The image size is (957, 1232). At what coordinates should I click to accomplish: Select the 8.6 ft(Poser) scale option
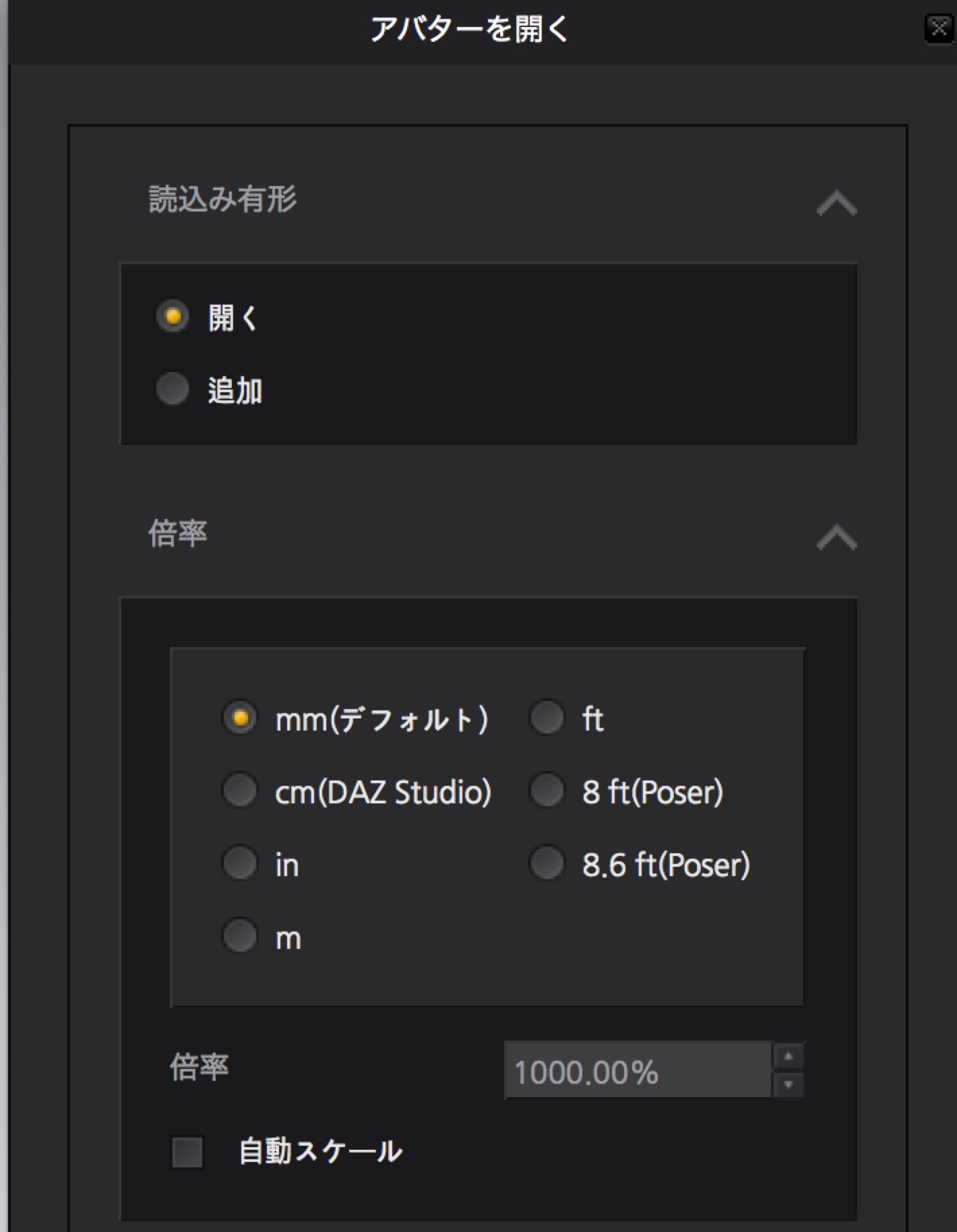click(547, 863)
